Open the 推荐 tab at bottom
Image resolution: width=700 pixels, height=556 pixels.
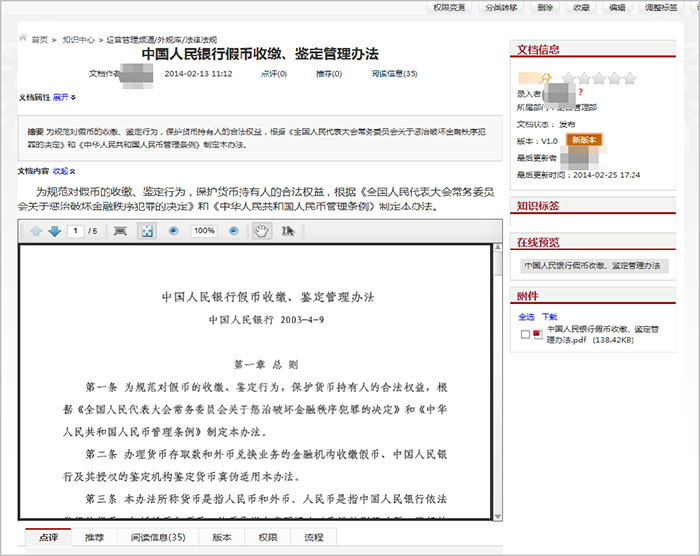tap(94, 537)
